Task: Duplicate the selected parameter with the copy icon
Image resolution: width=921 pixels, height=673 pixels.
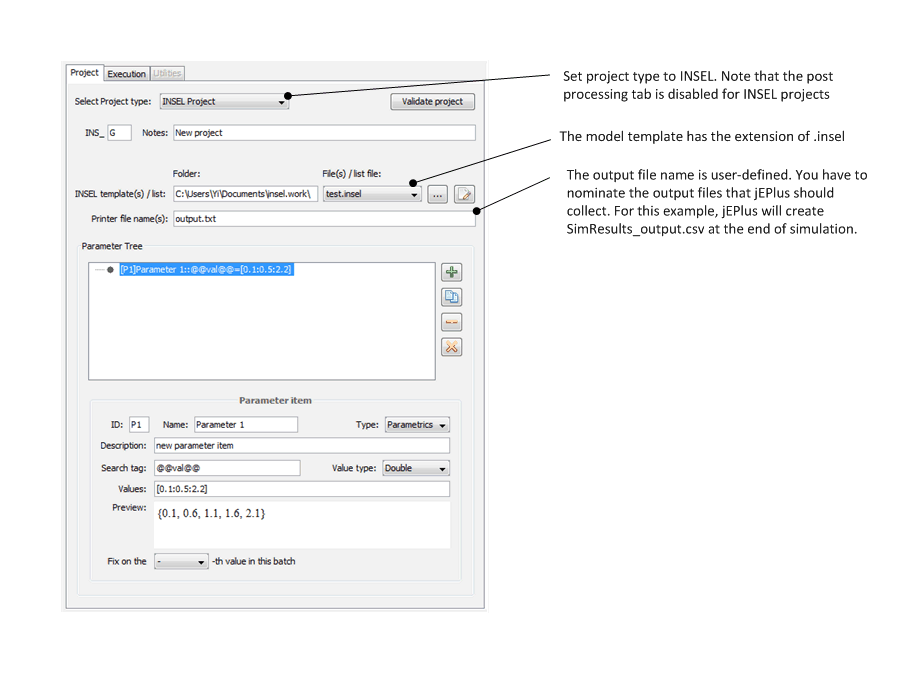Action: click(451, 297)
